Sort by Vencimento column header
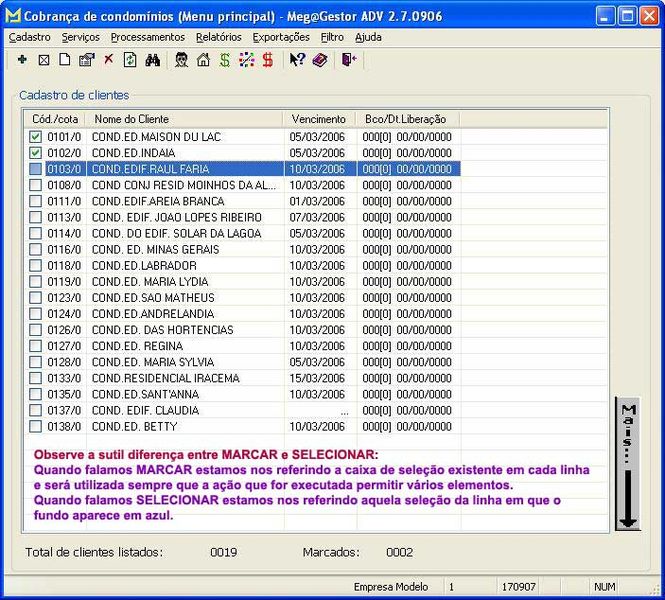 (x=318, y=119)
